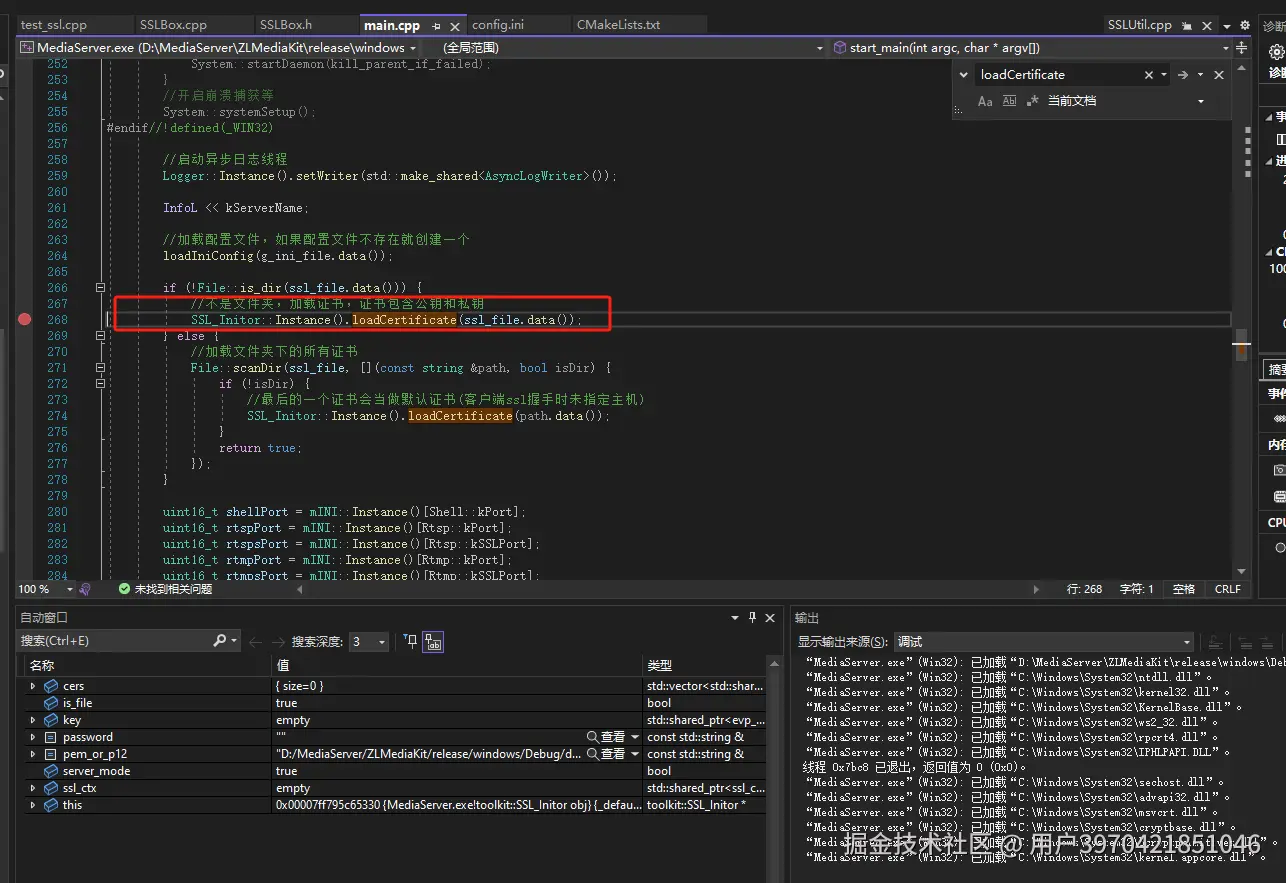Click the magnifier icon in the Autos search box
The image size is (1286, 883).
220,641
